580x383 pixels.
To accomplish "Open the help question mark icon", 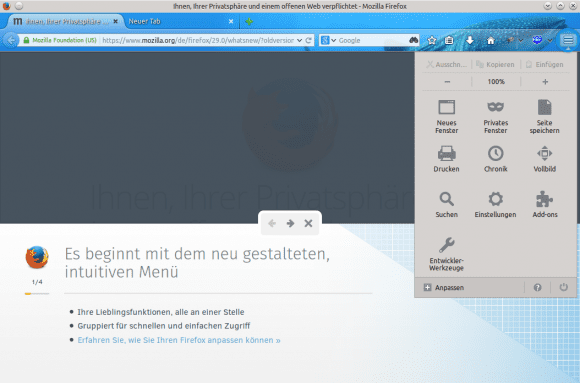I will click(x=537, y=287).
